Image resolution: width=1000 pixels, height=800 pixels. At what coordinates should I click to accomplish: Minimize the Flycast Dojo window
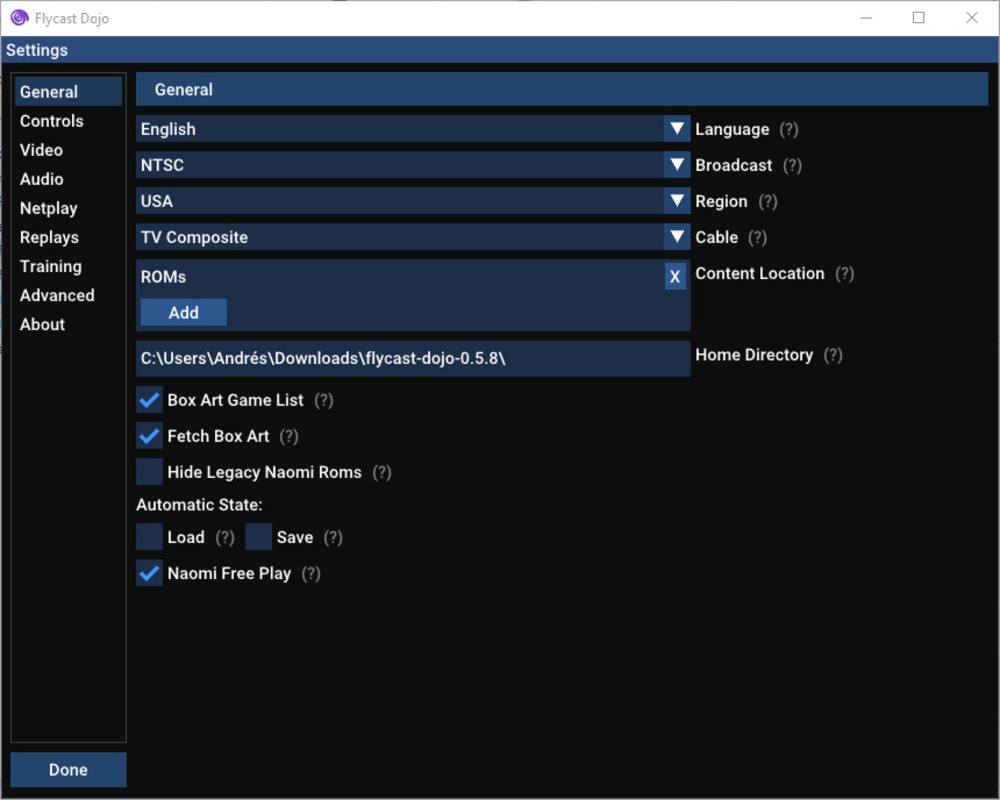click(x=865, y=18)
